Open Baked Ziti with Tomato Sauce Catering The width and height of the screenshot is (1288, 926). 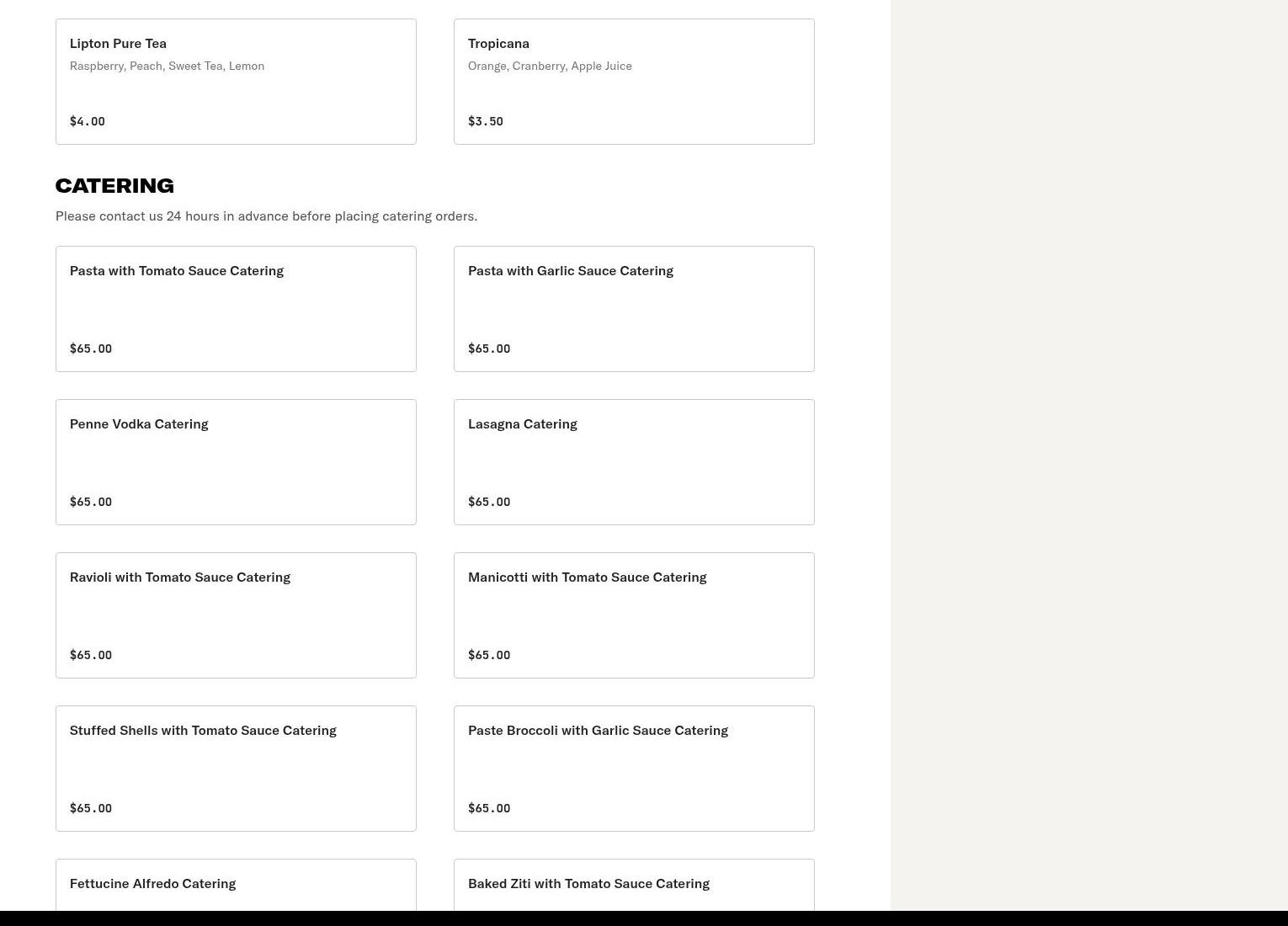634,885
